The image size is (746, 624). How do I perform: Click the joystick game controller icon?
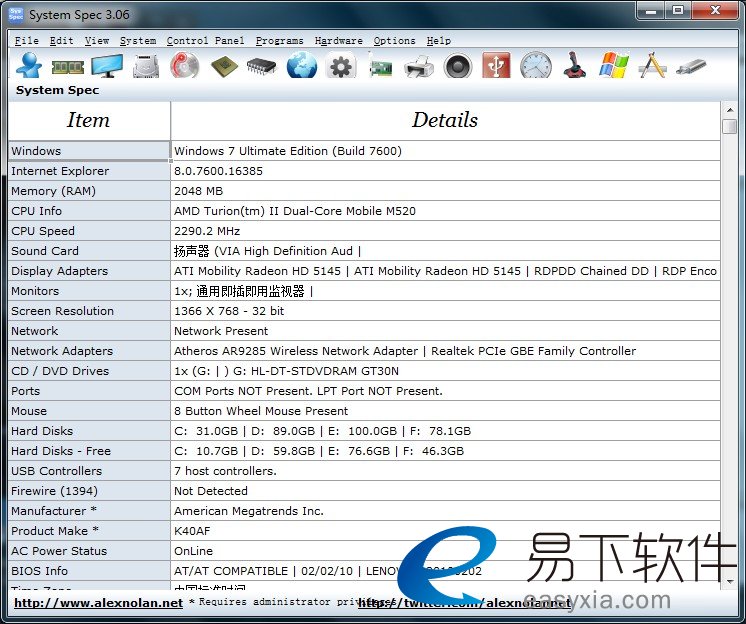tap(574, 65)
